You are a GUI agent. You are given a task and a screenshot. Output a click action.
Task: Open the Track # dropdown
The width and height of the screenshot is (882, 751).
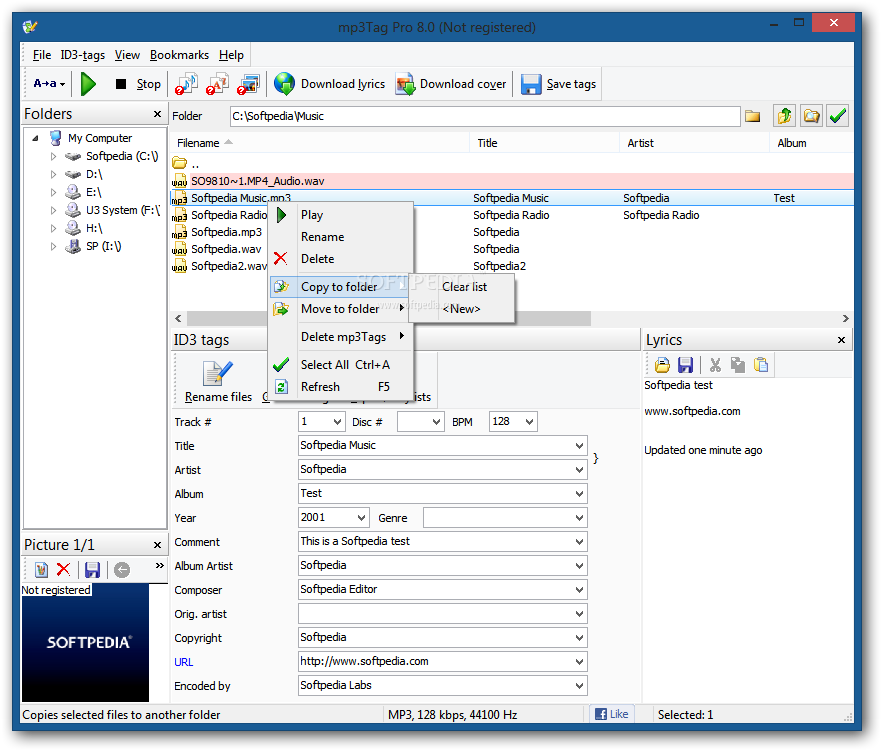[x=338, y=422]
